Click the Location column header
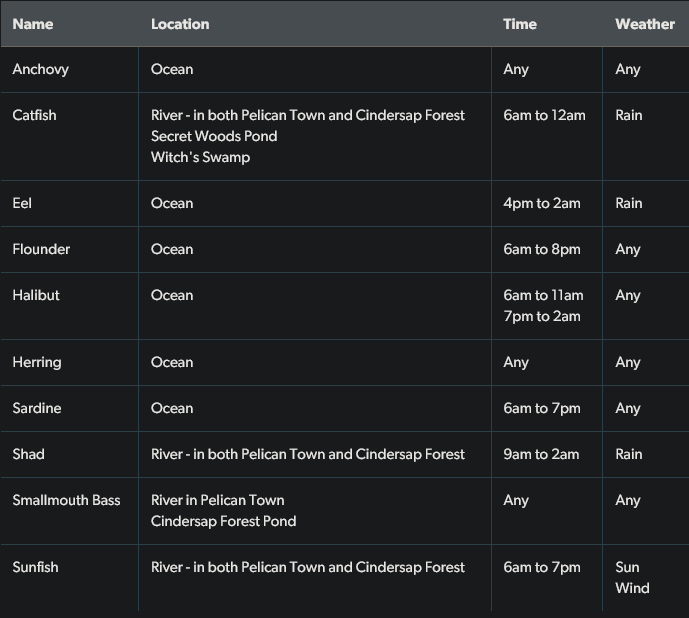This screenshot has height=618, width=689. click(180, 24)
